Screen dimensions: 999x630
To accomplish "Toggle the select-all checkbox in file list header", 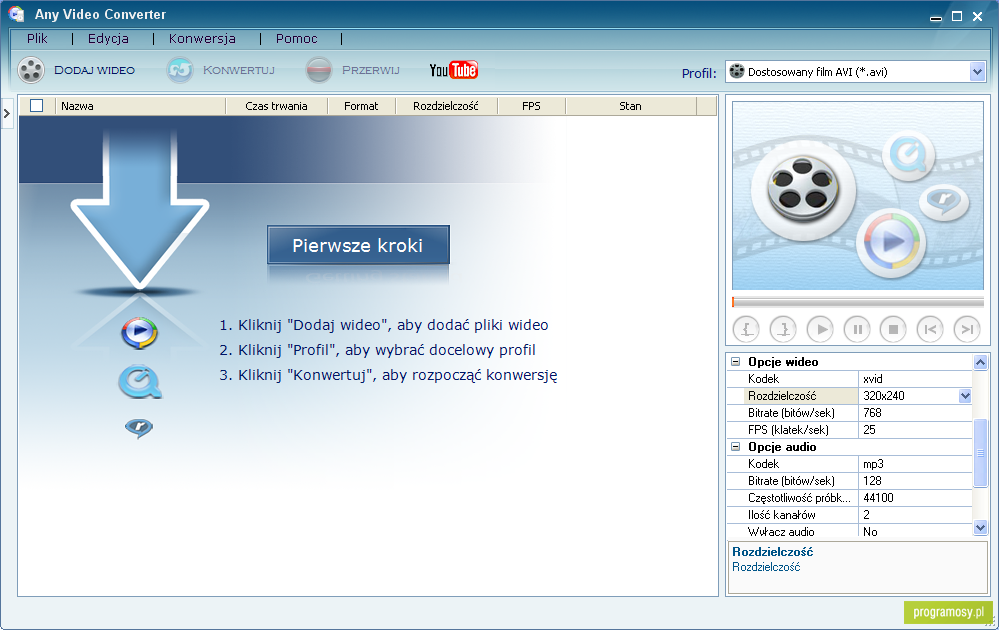I will (37, 106).
